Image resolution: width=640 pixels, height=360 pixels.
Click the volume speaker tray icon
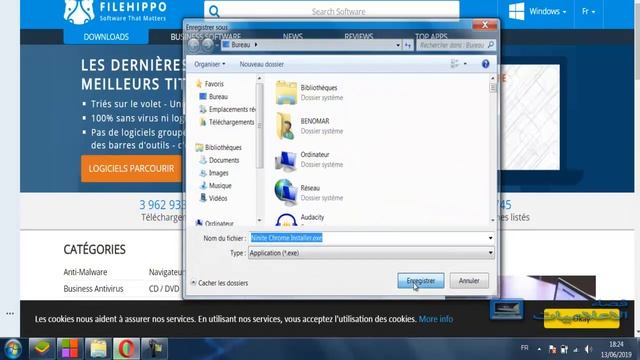[x=588, y=349]
